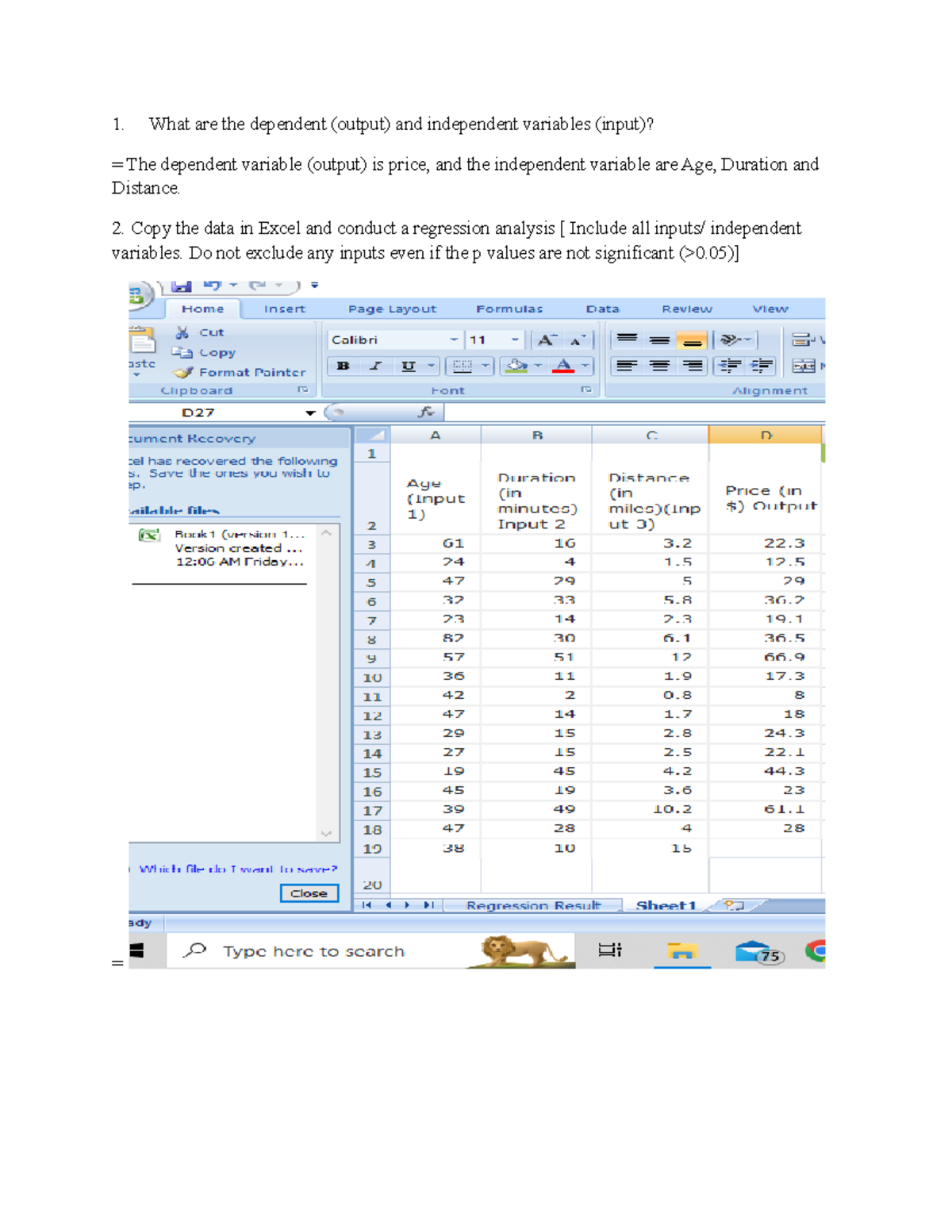Viewport: 952px width, 1232px height.
Task: Open Task View on the taskbar
Action: [610, 950]
